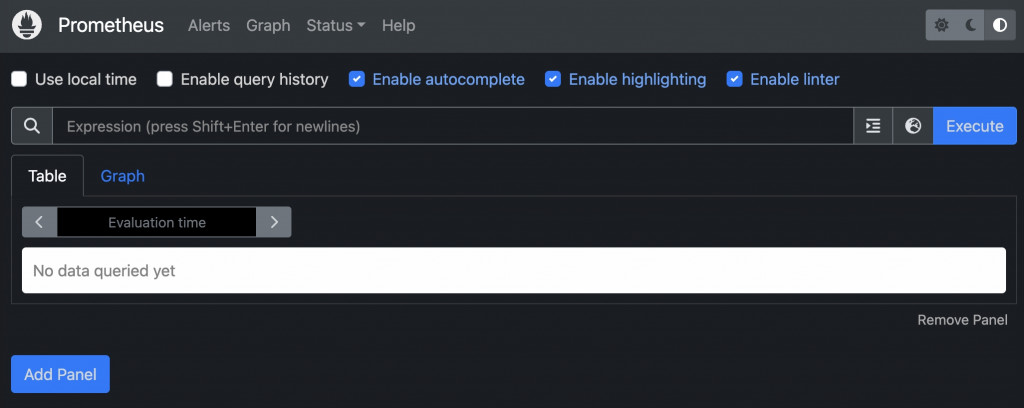1024x408 pixels.
Task: Expand the Status dropdown menu
Action: coord(335,26)
